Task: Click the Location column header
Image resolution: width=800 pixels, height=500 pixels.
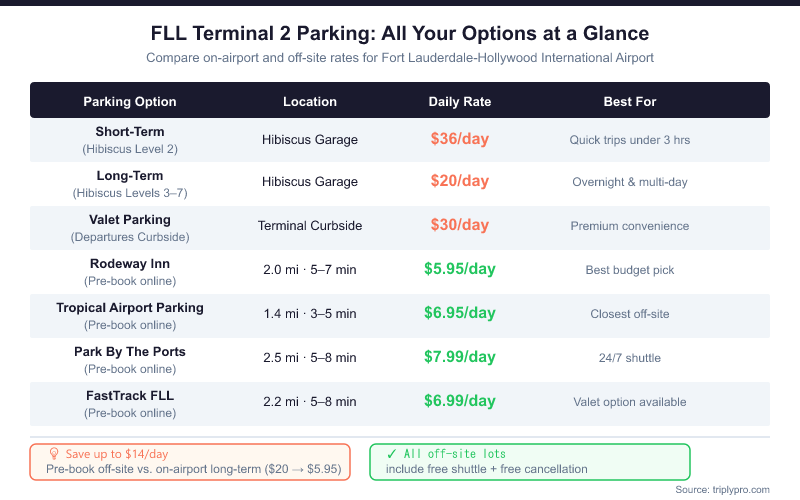Action: click(310, 102)
